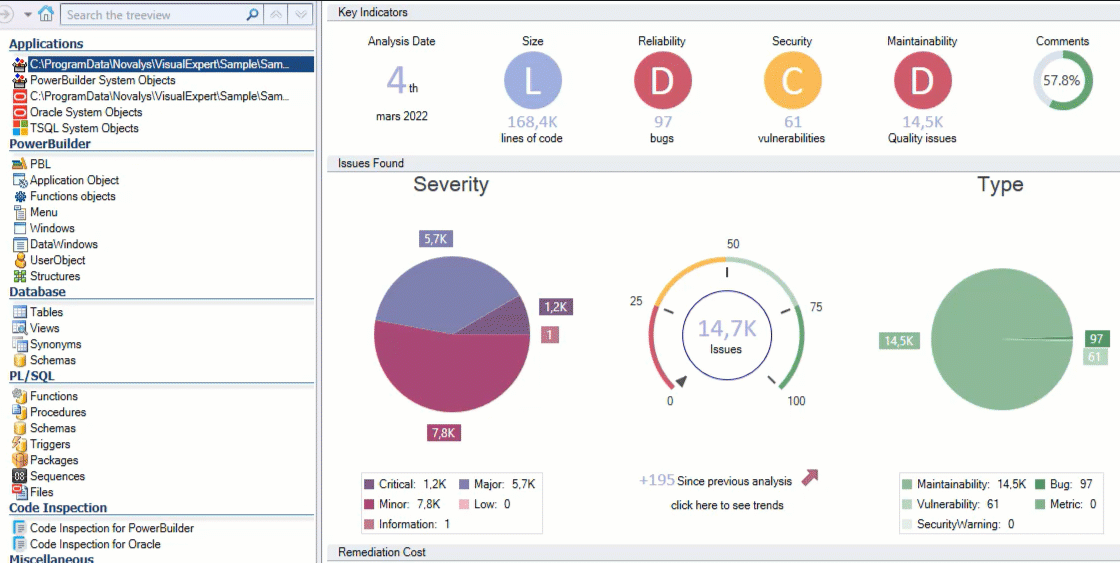Click the Maintainability grade D circle
The width and height of the screenshot is (1120, 563).
pyautogui.click(x=922, y=81)
